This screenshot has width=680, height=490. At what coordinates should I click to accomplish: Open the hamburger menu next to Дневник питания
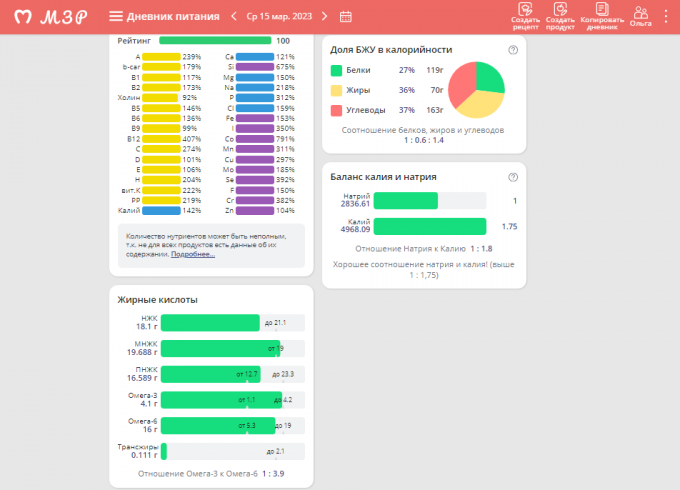point(116,16)
